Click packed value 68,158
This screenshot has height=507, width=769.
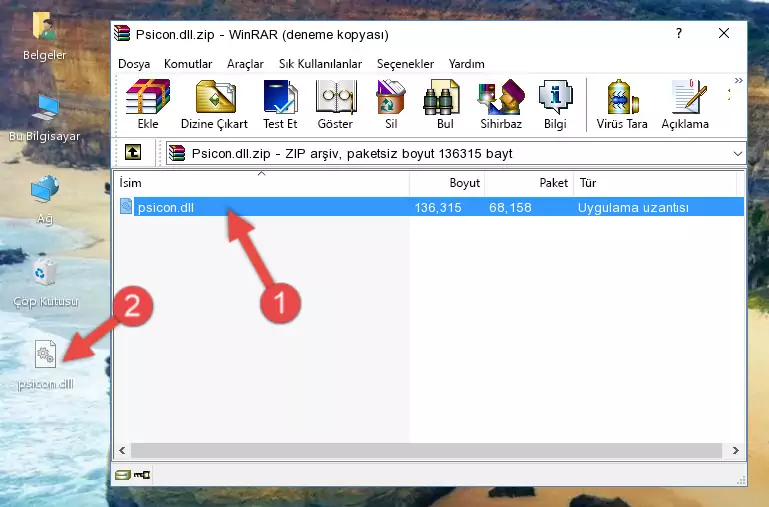click(510, 207)
